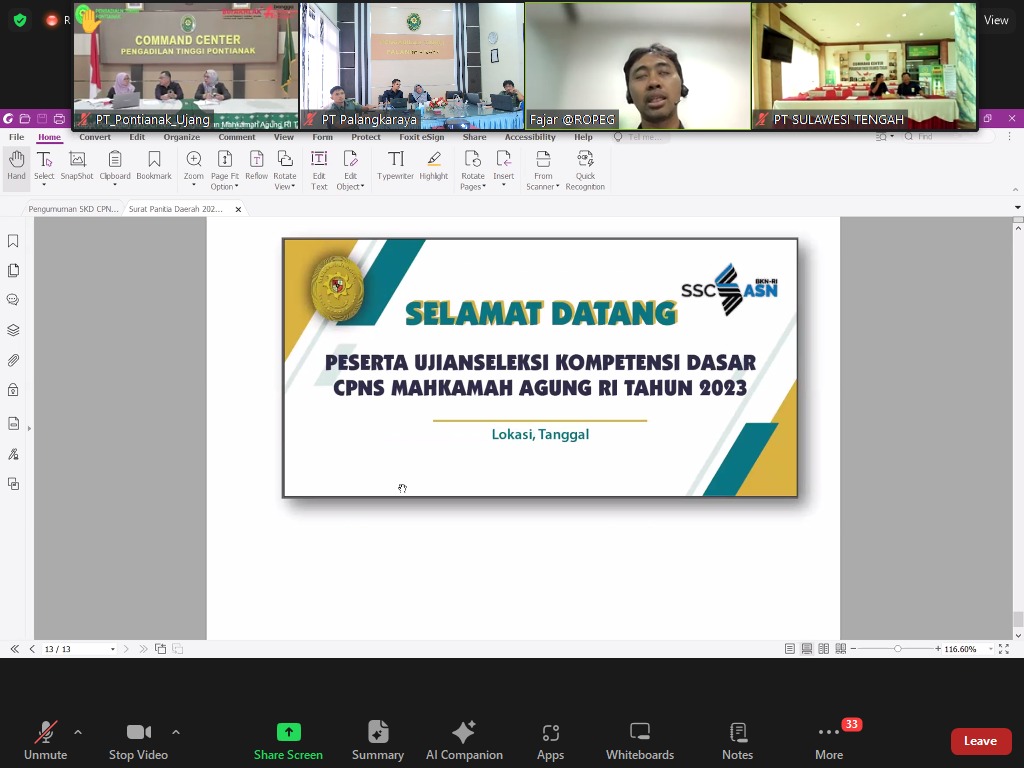Open the Digital Signatures pen panel
Viewport: 1024px width, 768px height.
coord(13,454)
